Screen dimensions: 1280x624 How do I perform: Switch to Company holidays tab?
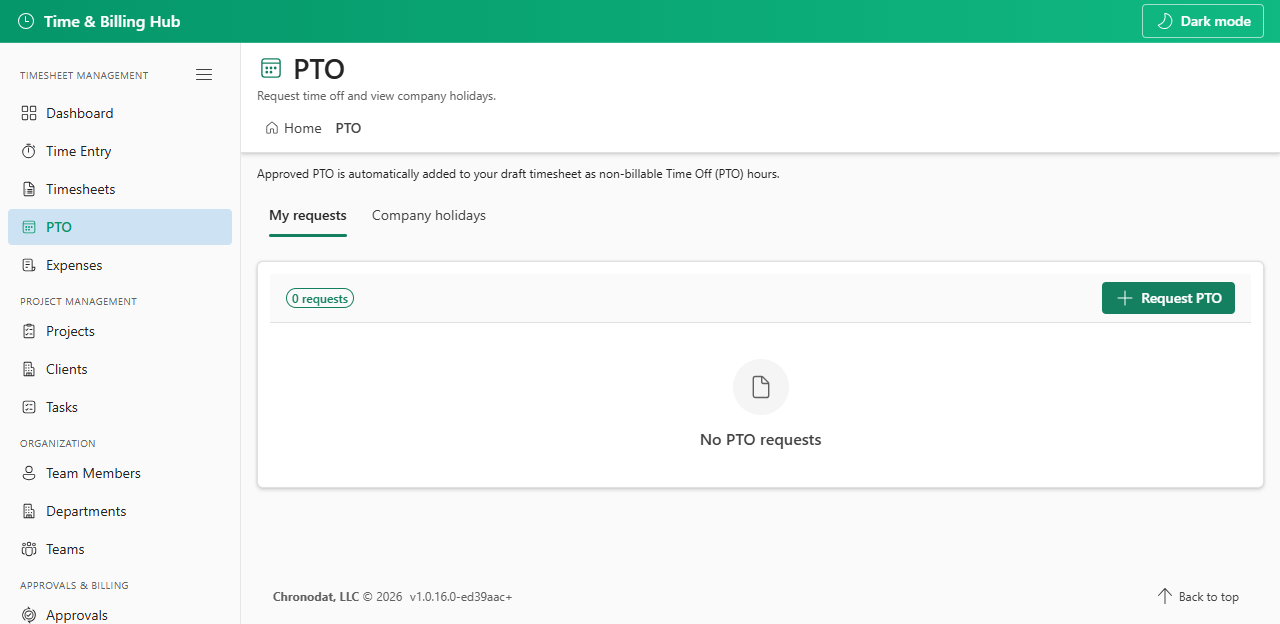429,216
